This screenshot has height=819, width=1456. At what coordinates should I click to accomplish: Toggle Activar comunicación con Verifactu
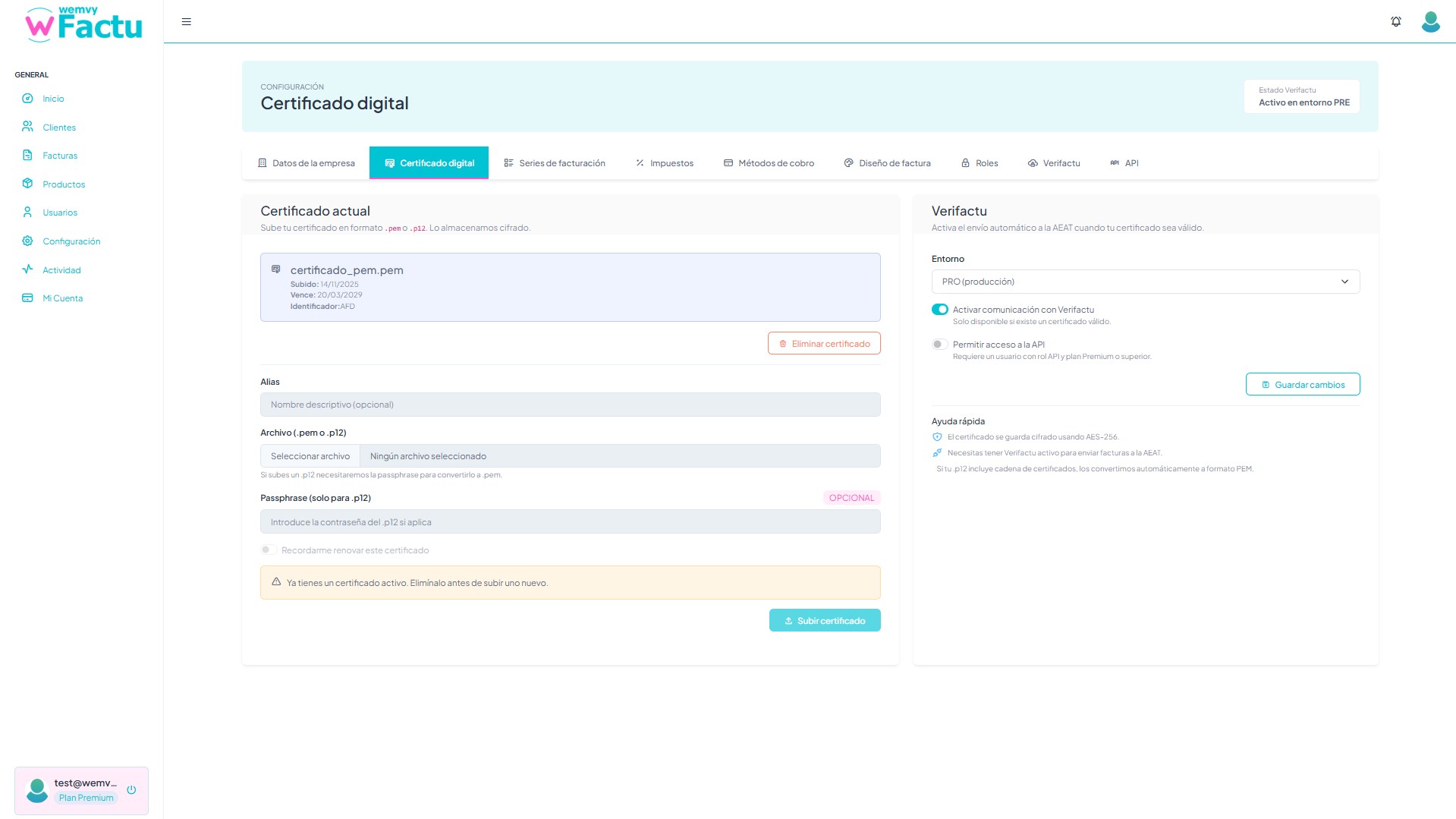point(939,309)
